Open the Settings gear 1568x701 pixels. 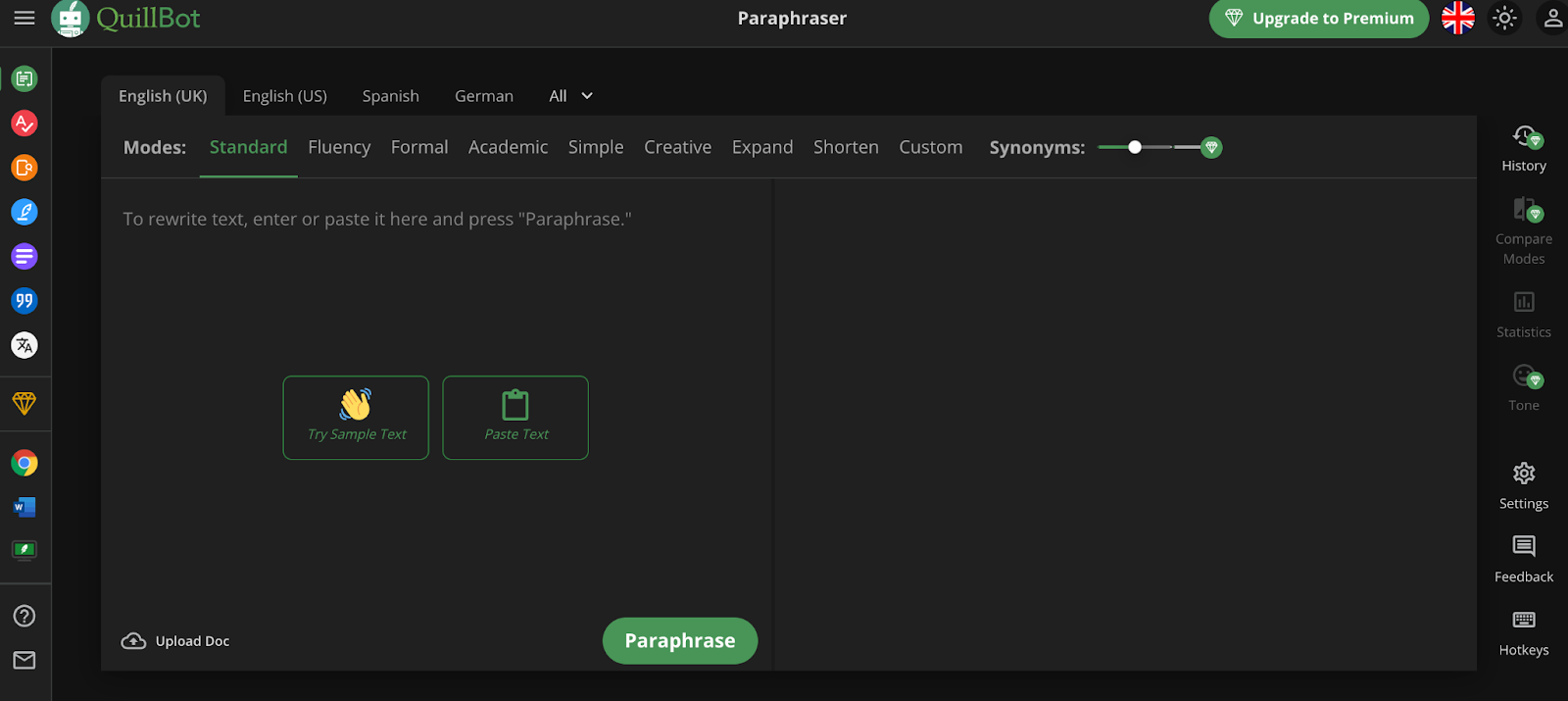tap(1524, 486)
